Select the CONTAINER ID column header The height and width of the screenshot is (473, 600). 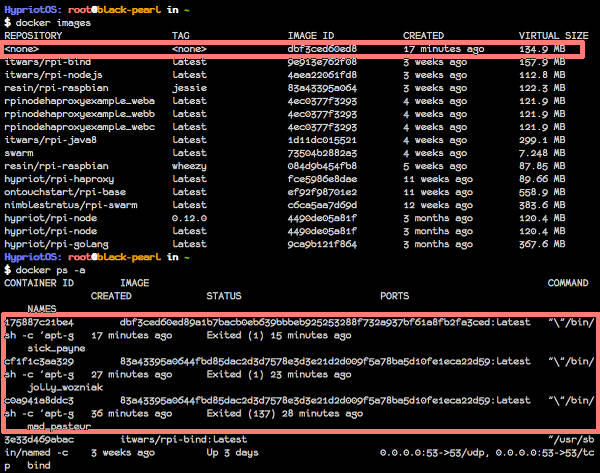39,283
